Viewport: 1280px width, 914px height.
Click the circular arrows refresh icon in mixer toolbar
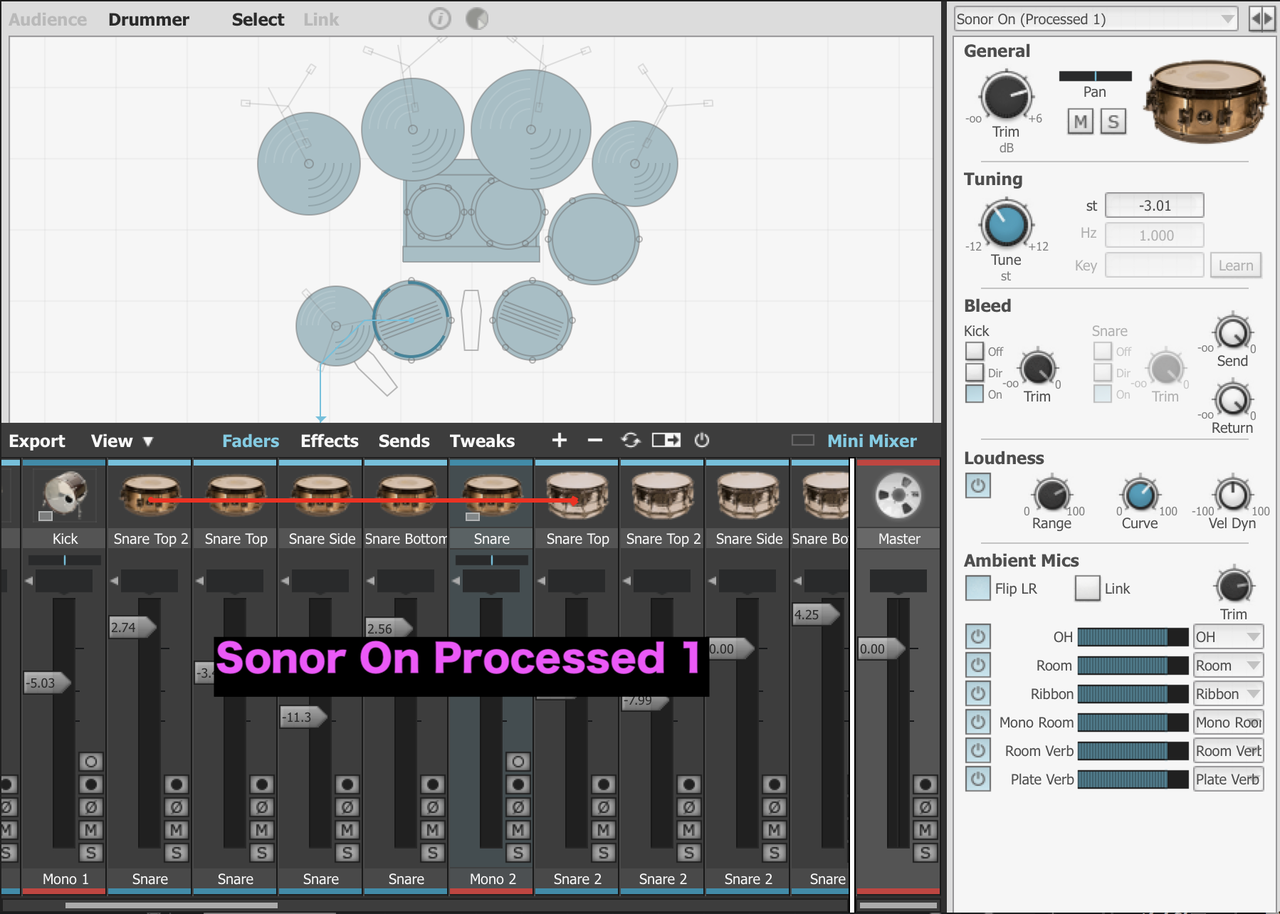[x=630, y=441]
